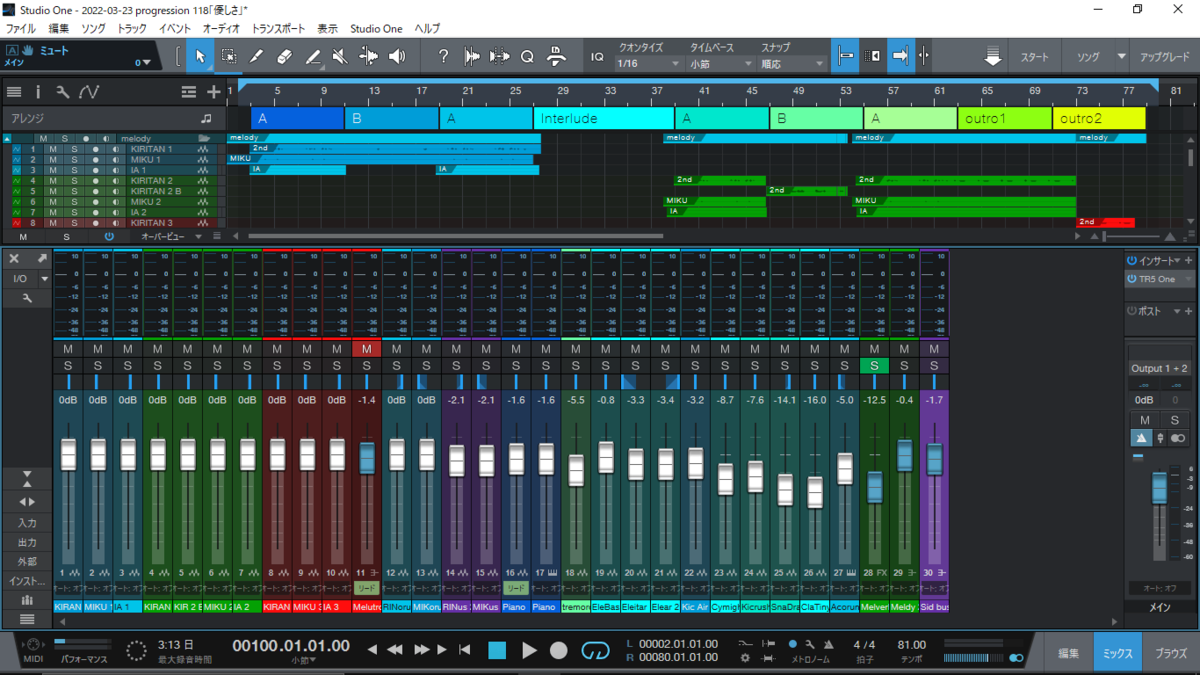Open the トランスポート menu
This screenshot has height=675, width=1200.
(x=278, y=29)
